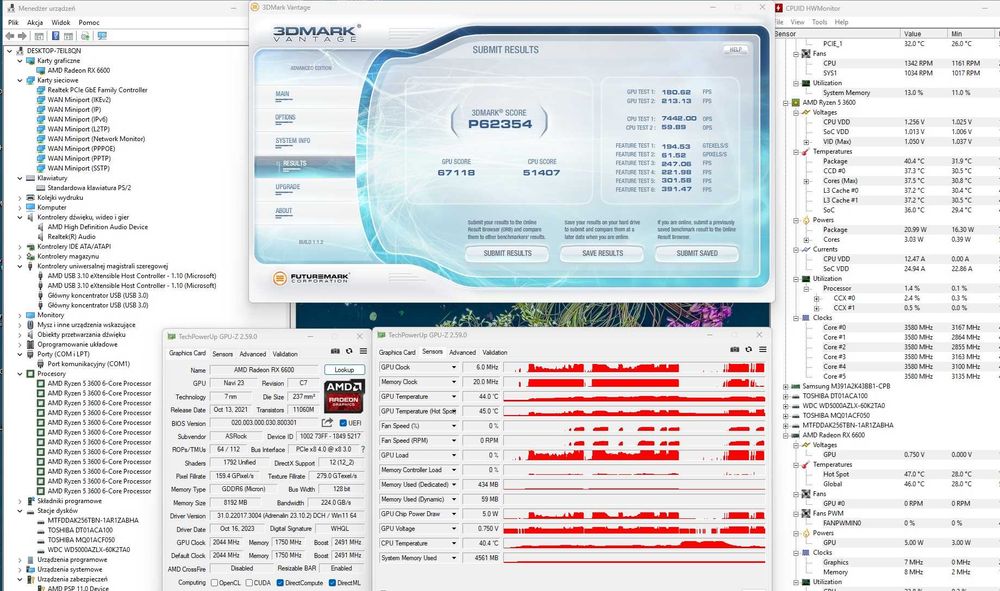Select MTFDDAK256TBN-1AR1ZABHA under Stacje dysków
The height and width of the screenshot is (591, 1000).
click(93, 520)
